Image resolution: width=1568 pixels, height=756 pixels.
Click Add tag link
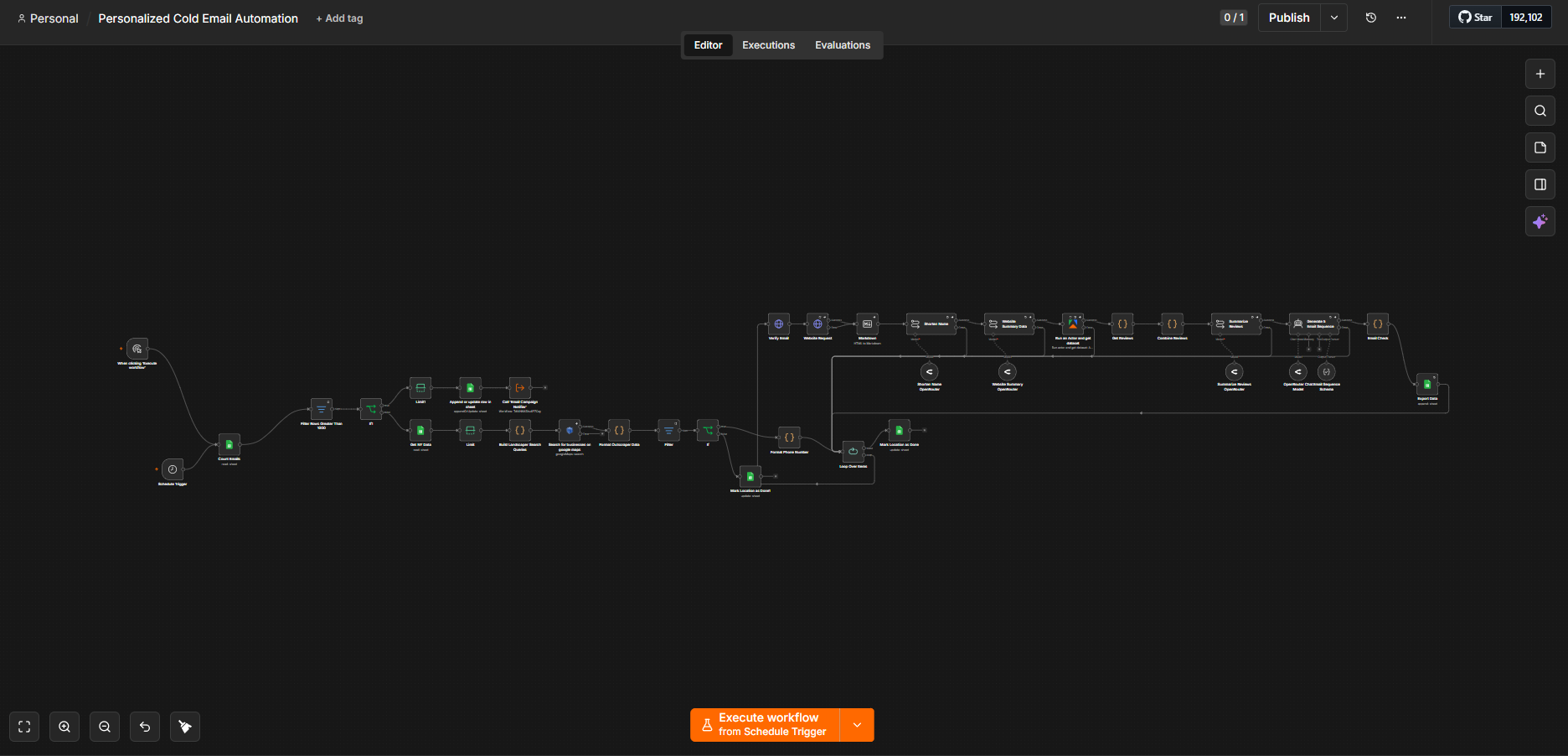pos(339,18)
